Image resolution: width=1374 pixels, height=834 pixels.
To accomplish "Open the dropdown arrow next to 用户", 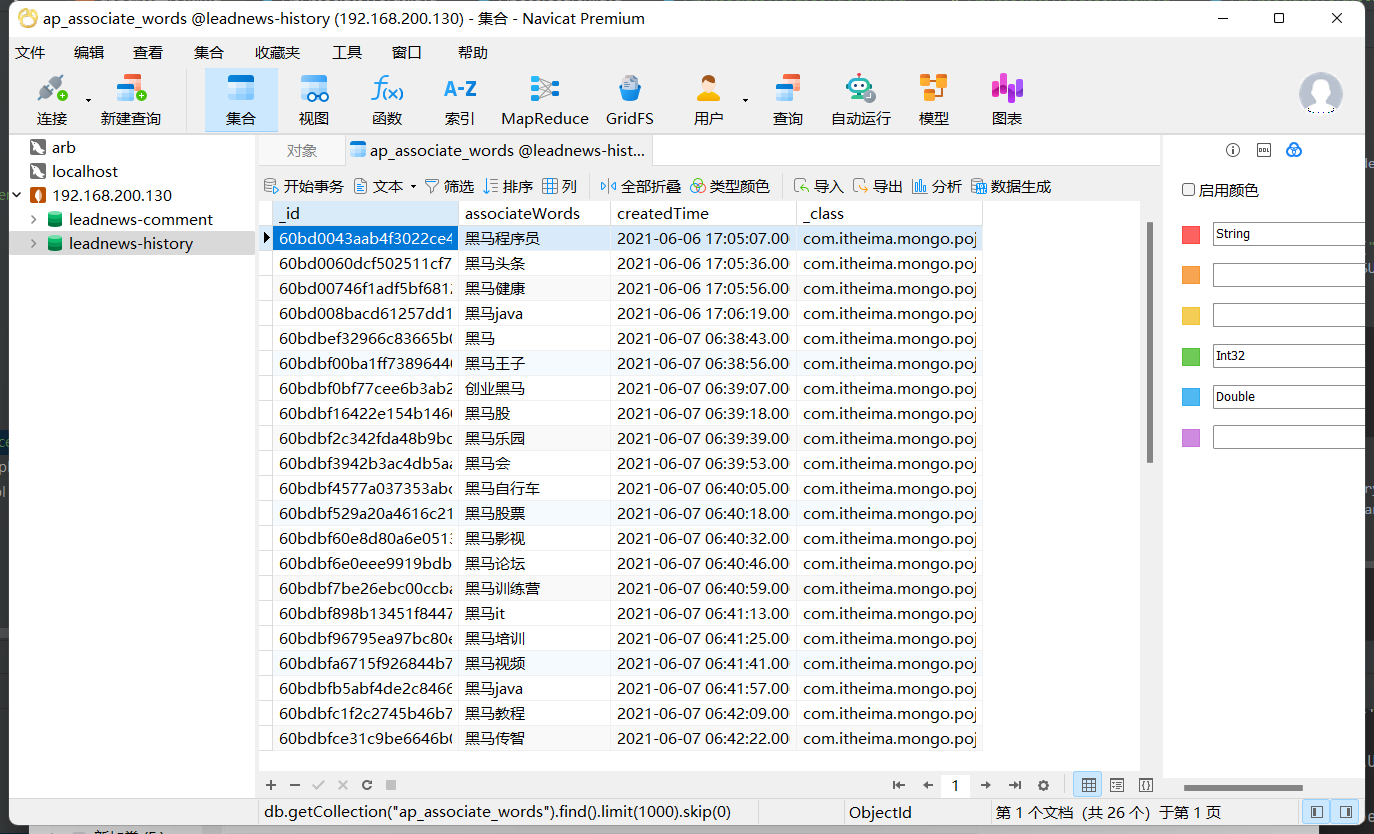I will 745,100.
